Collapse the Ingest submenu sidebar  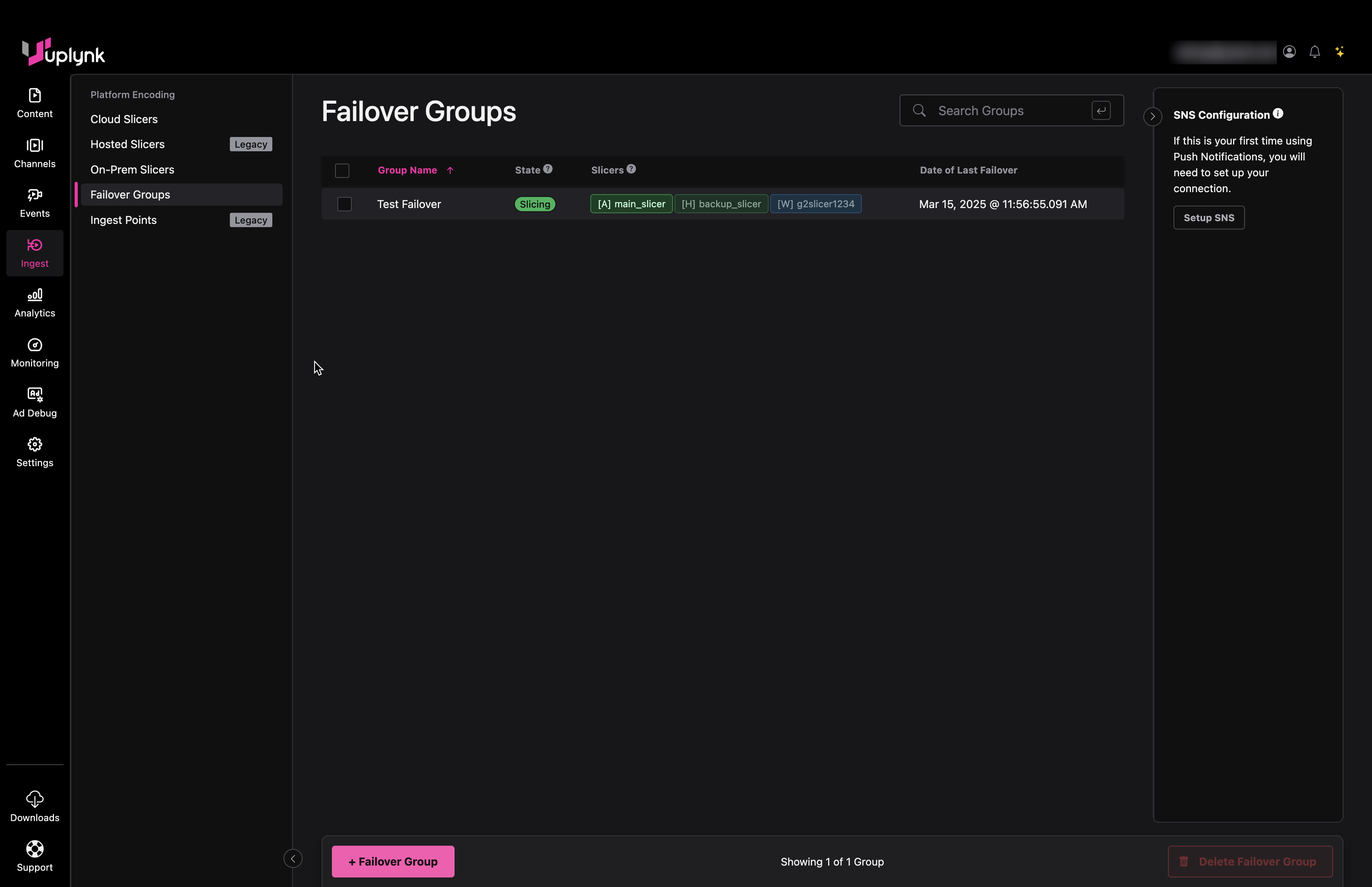pyautogui.click(x=293, y=859)
